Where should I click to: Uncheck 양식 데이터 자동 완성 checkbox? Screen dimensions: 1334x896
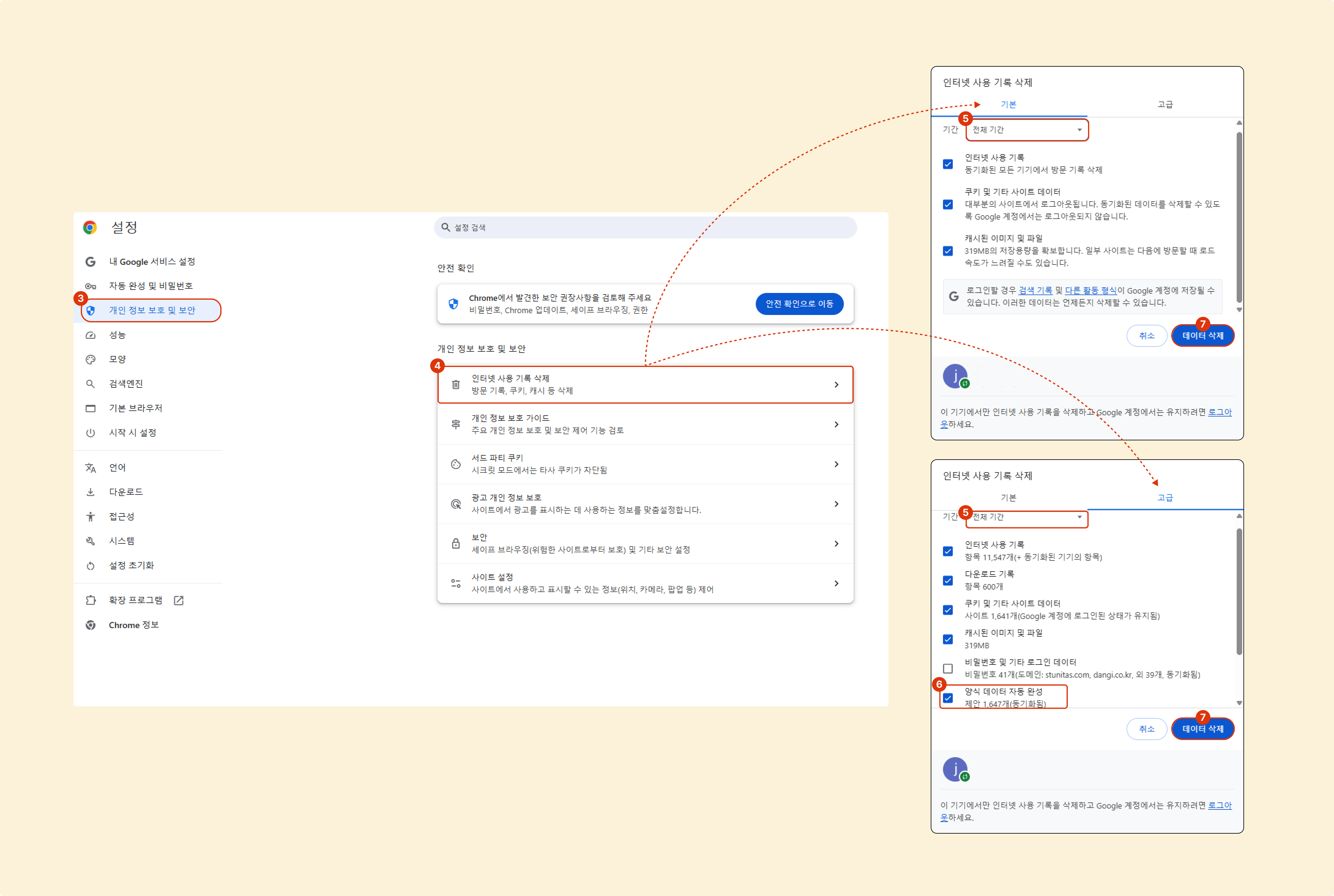(948, 698)
